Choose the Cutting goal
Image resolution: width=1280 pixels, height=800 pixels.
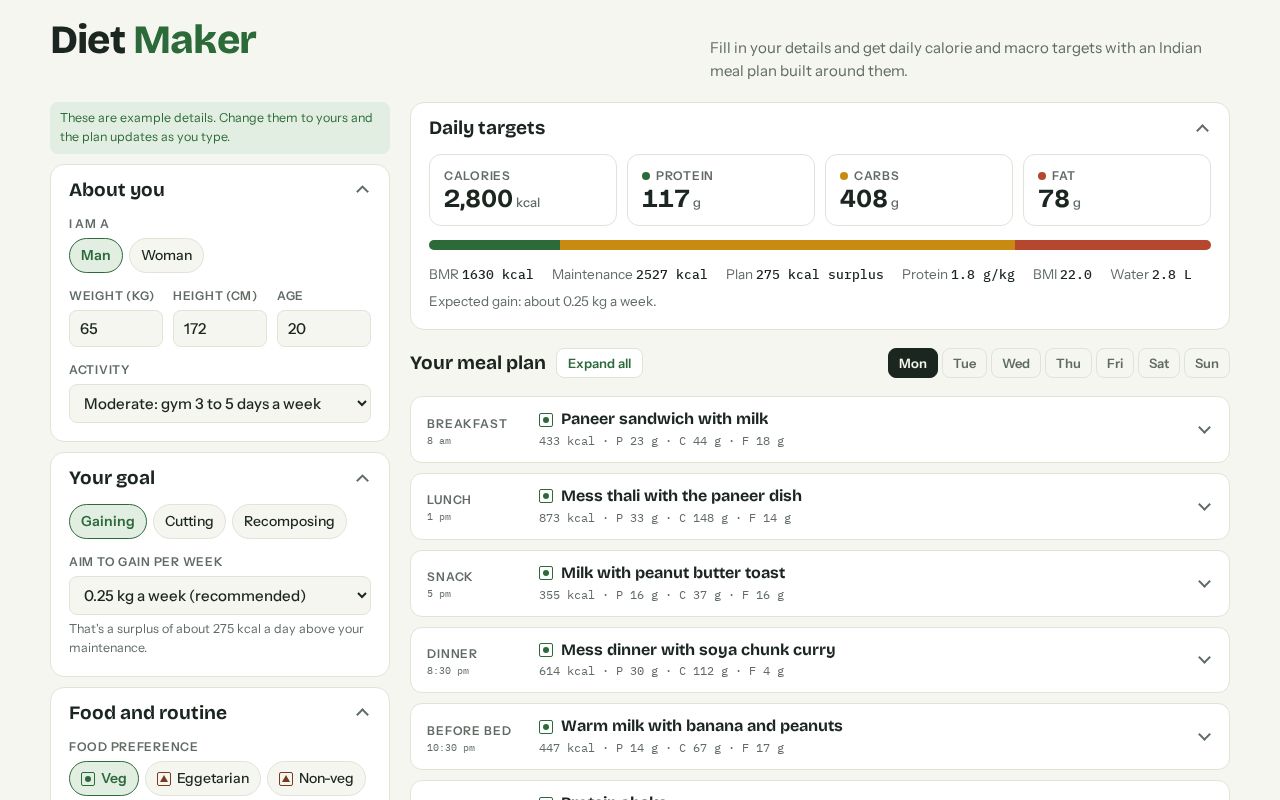[189, 521]
